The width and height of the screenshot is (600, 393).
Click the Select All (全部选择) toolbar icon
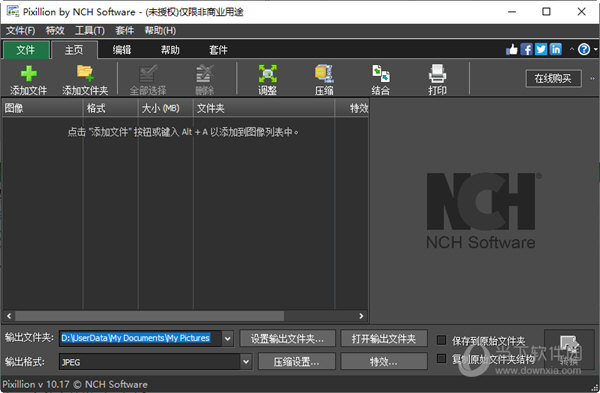[x=148, y=73]
